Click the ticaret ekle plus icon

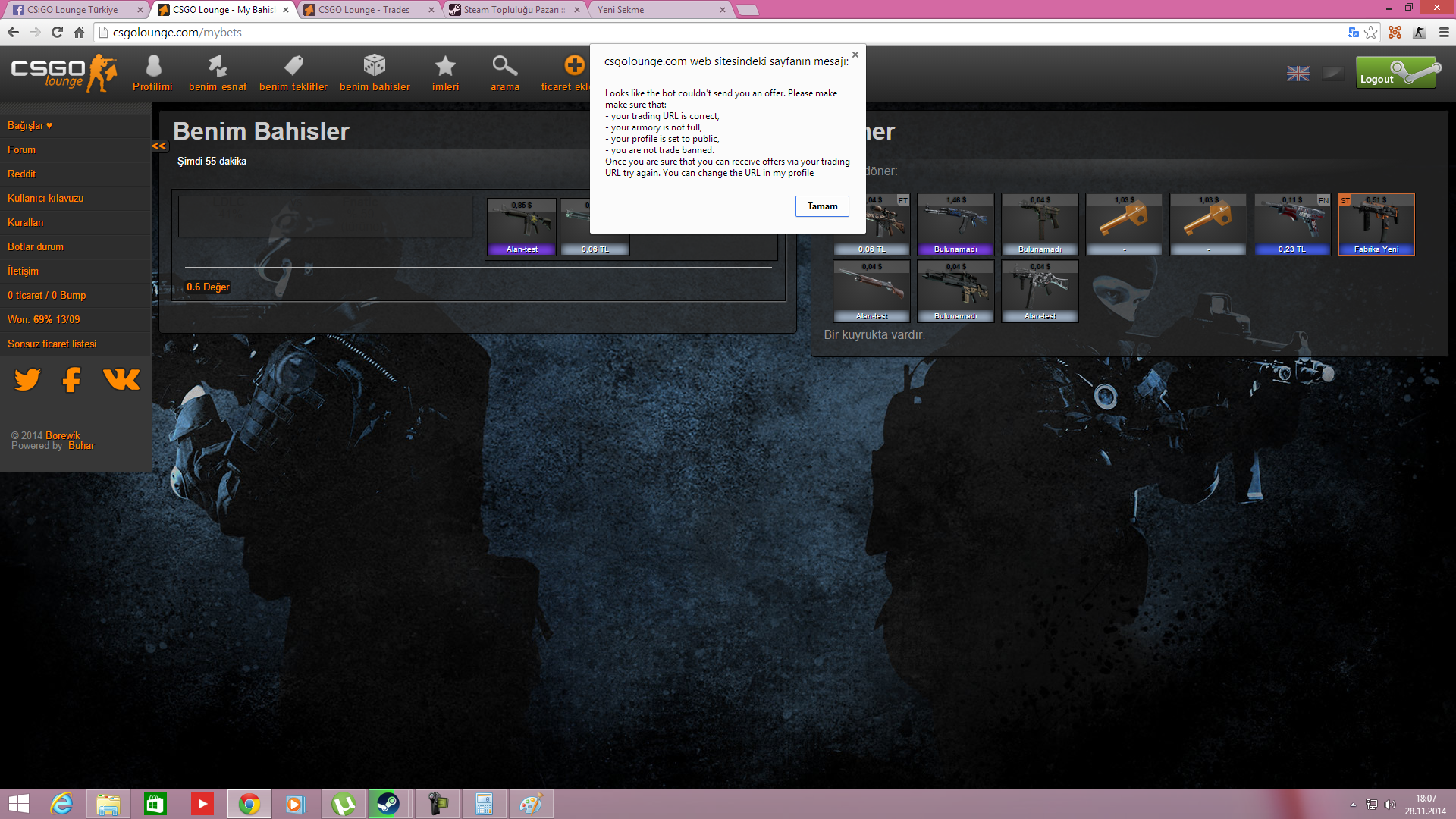tap(574, 65)
